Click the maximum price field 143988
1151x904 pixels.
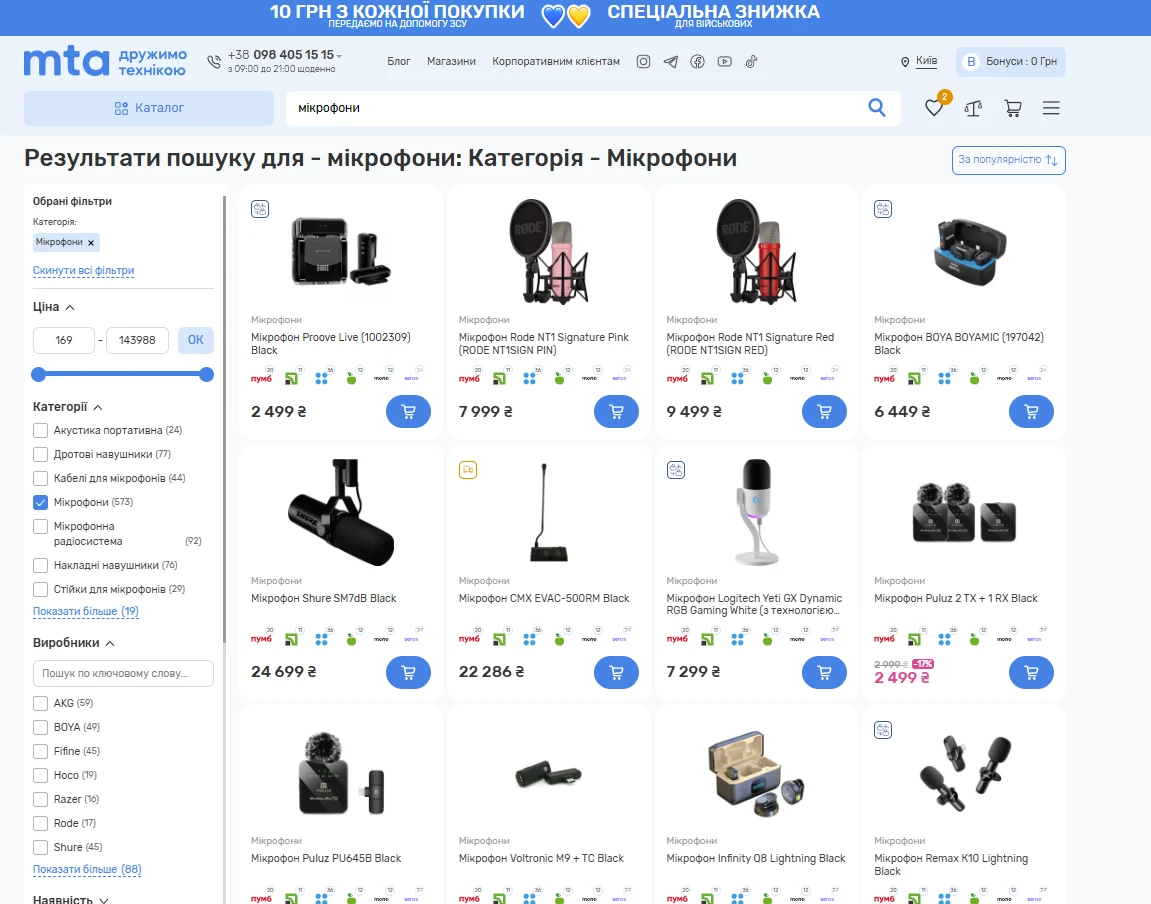137,340
